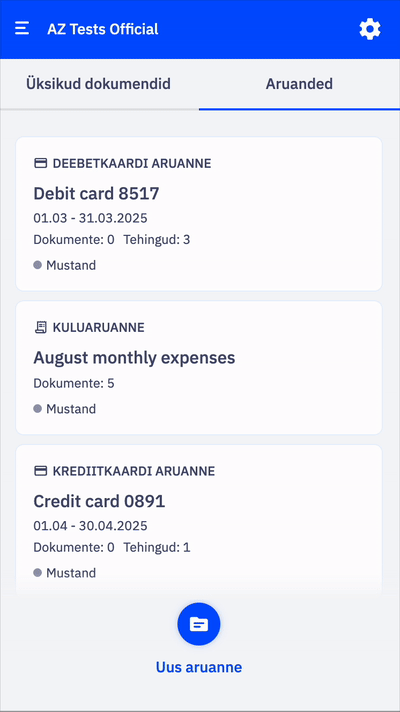Click Dokumente: 5 on the expense report
Viewport: 400px width, 712px height.
(74, 384)
